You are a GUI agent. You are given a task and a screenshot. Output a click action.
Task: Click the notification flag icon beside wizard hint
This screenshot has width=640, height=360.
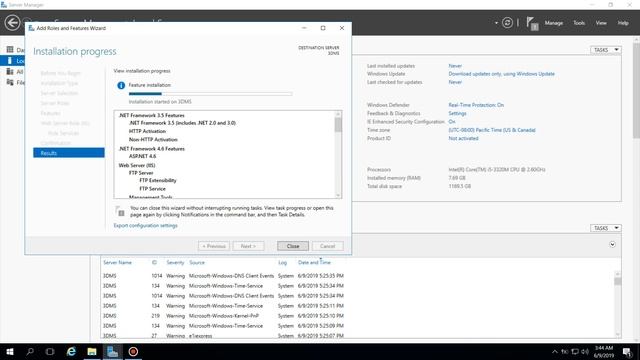click(x=120, y=211)
